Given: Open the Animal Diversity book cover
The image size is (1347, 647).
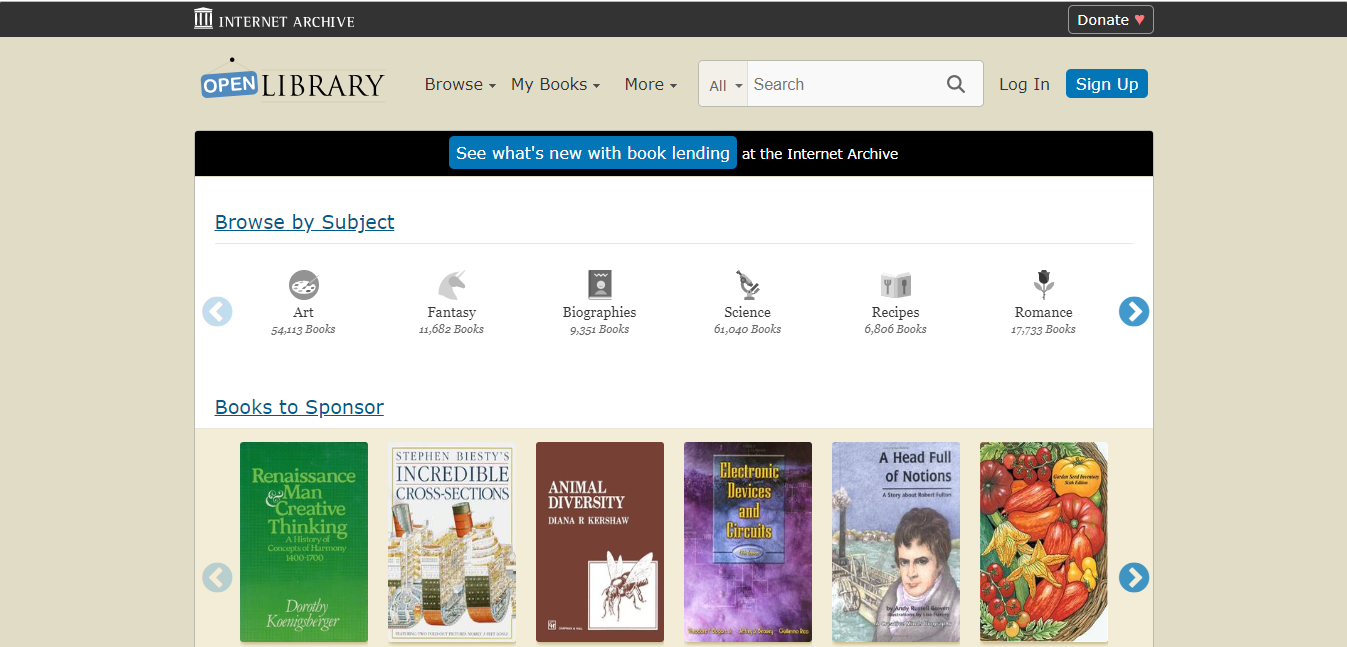Looking at the screenshot, I should click(x=600, y=541).
